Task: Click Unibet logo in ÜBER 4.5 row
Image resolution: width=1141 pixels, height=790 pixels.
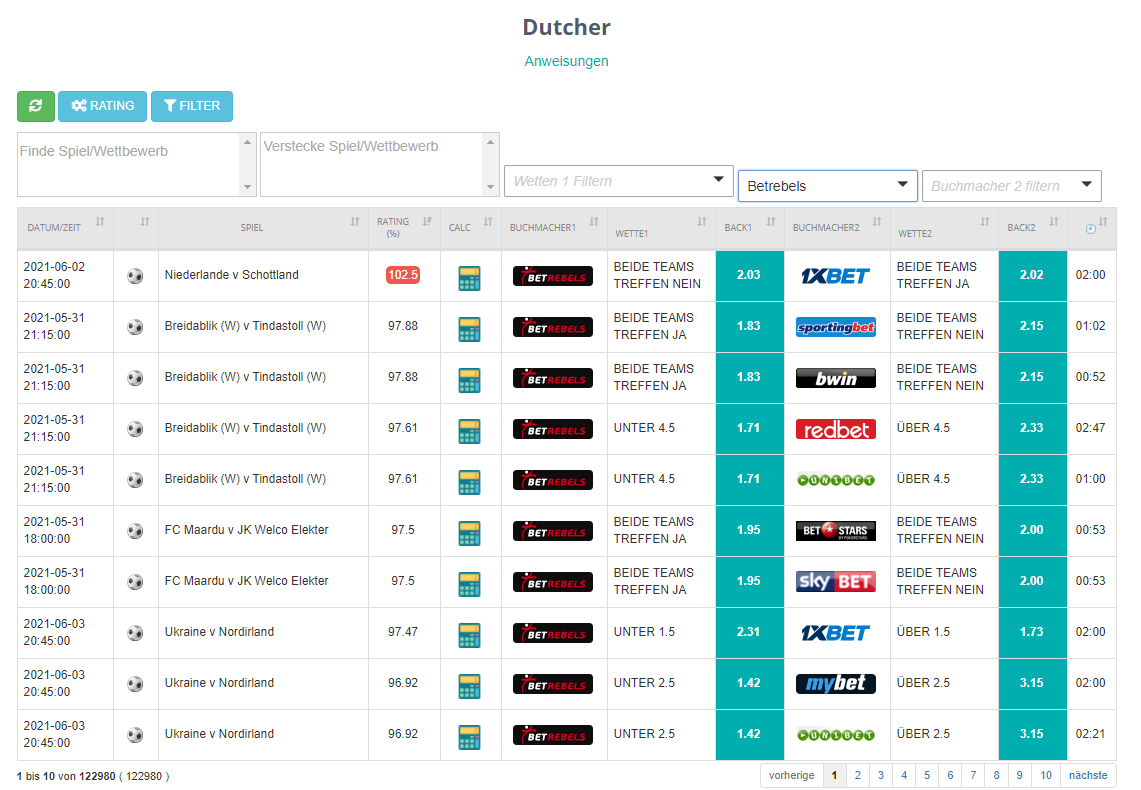Action: click(x=835, y=480)
